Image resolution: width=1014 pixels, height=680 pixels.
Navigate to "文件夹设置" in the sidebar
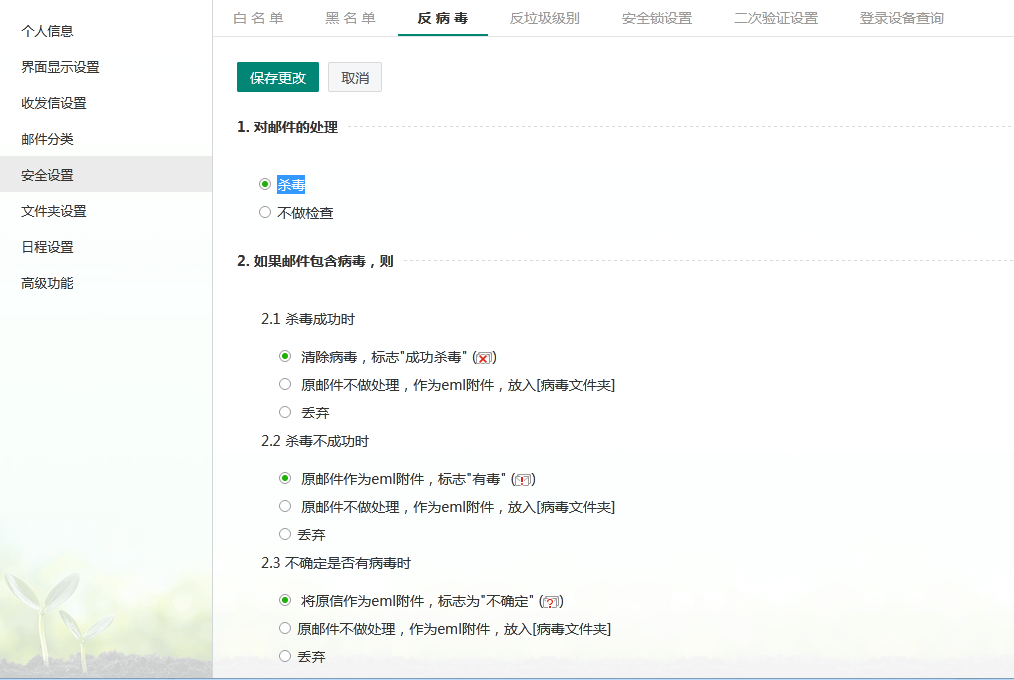[x=54, y=211]
